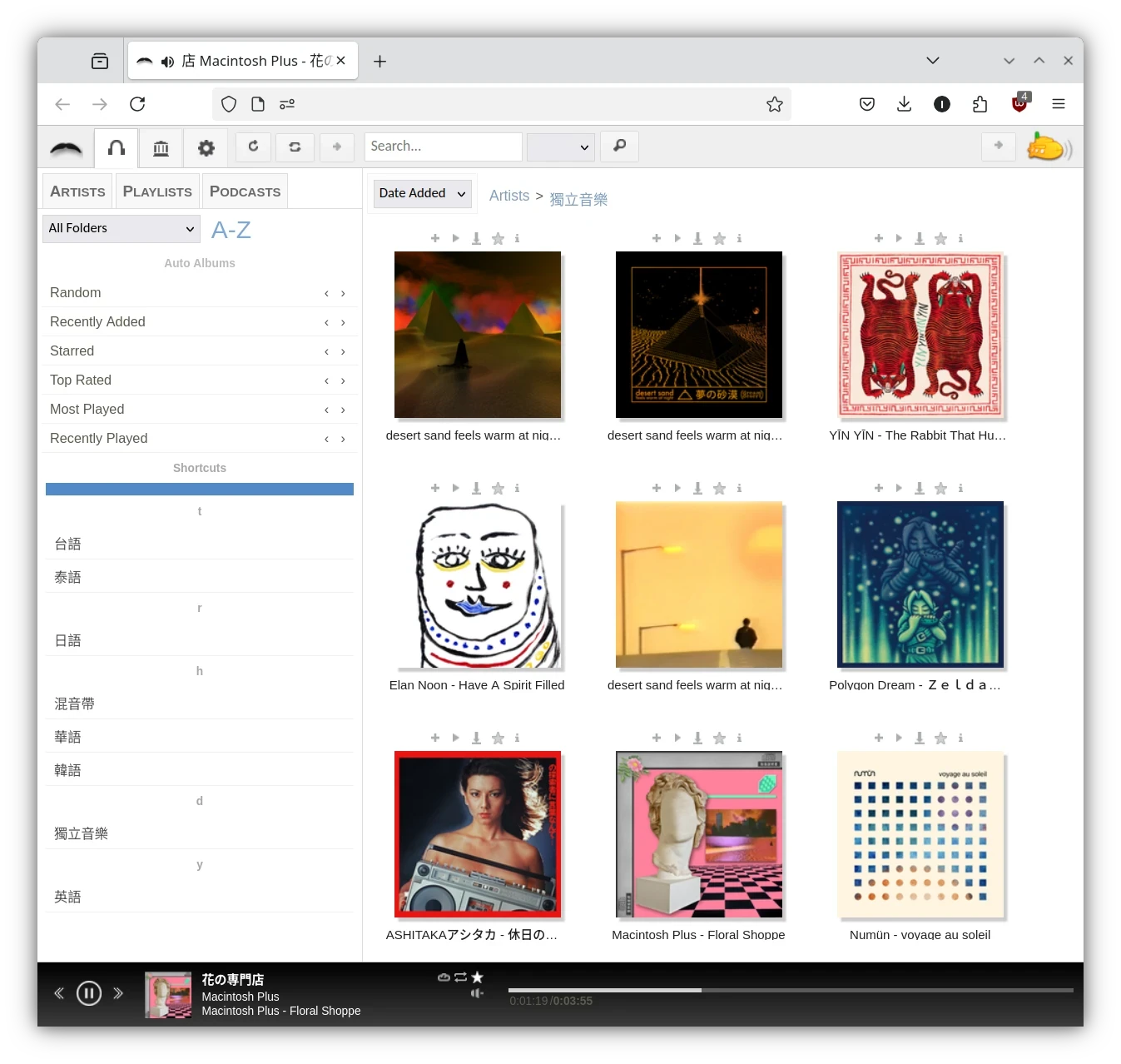Seek within the song progress bar

pos(790,990)
